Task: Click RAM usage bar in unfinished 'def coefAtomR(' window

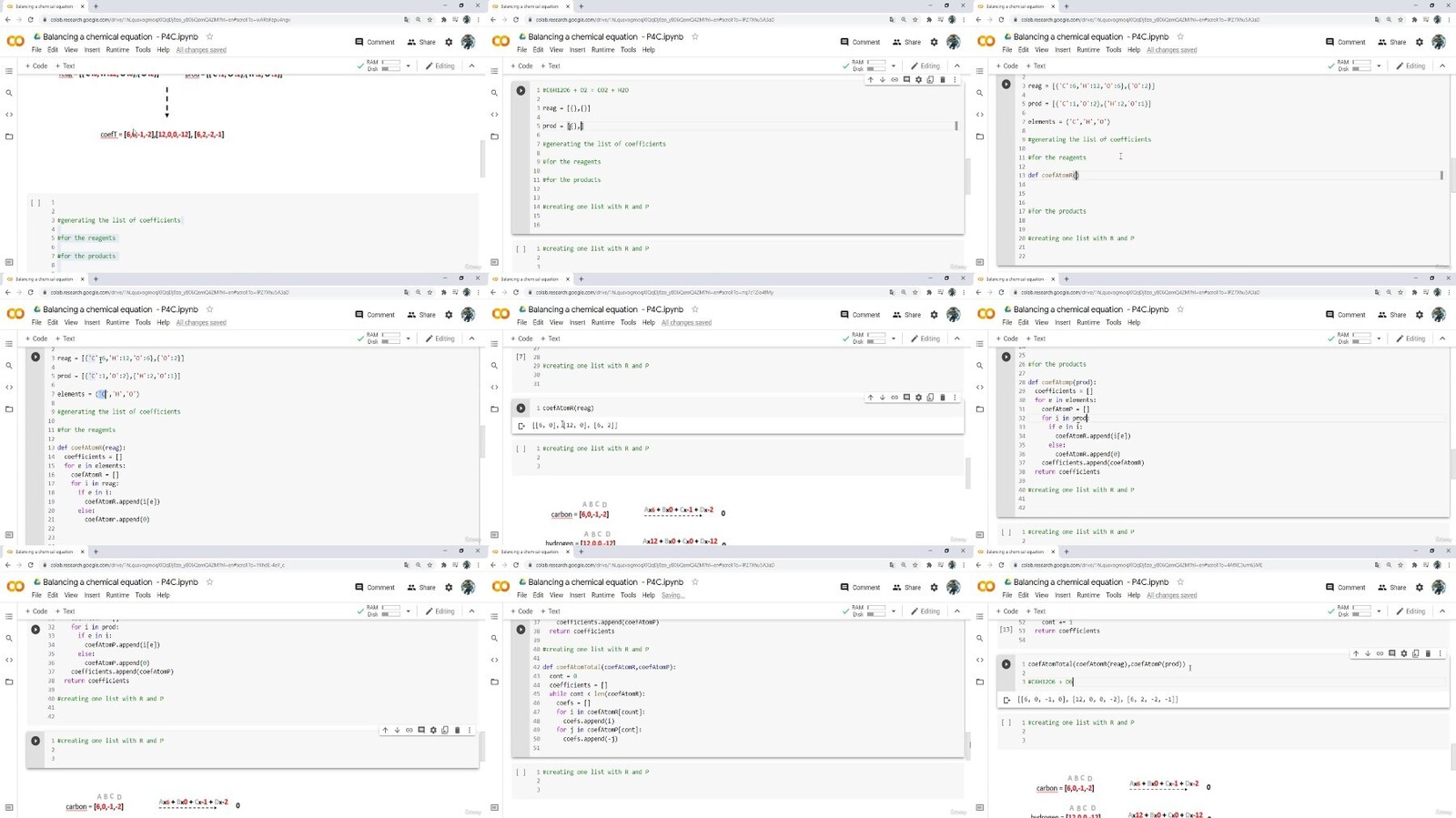Action: pyautogui.click(x=1361, y=62)
